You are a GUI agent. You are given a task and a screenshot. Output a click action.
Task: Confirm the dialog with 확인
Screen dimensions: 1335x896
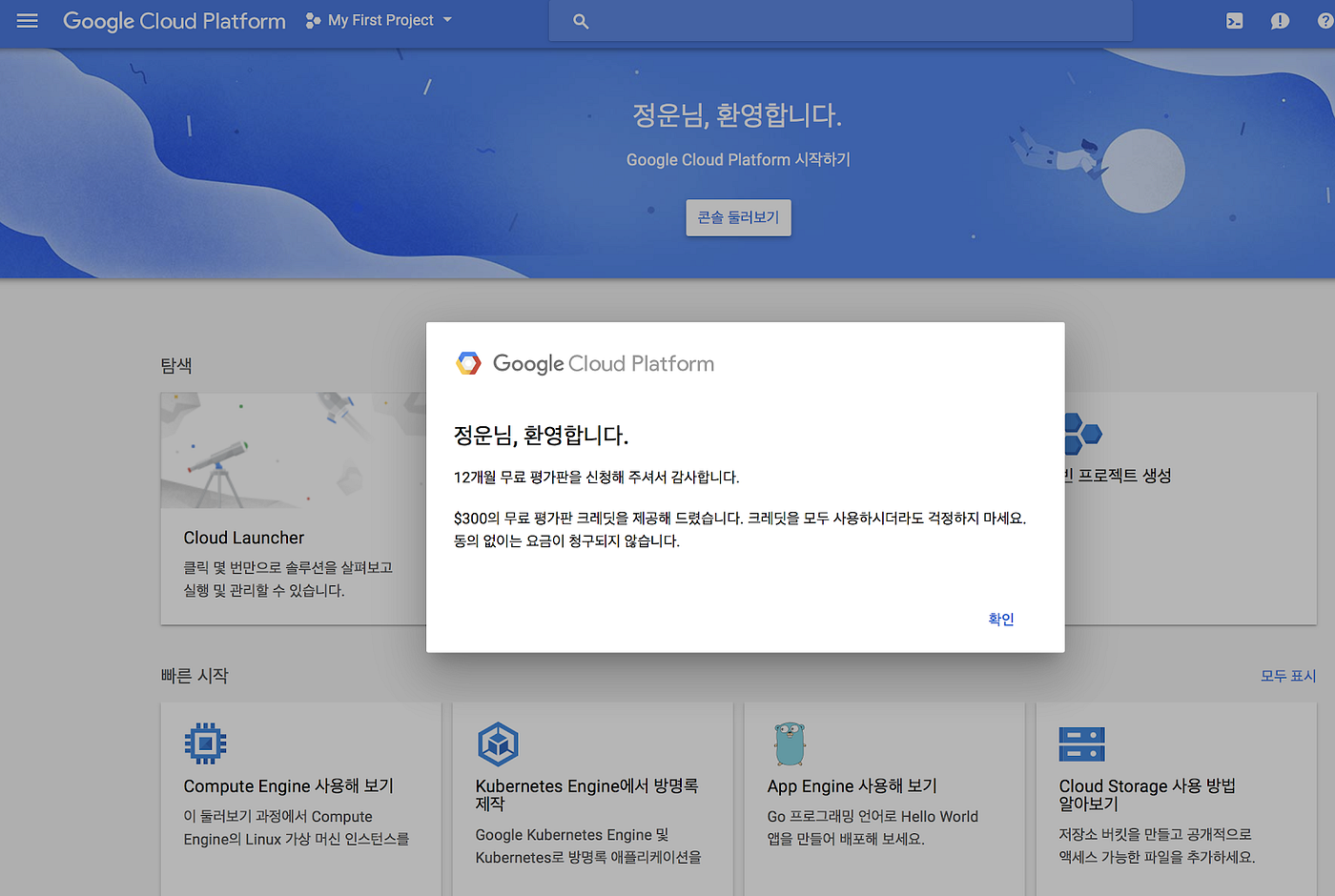[x=1000, y=619]
